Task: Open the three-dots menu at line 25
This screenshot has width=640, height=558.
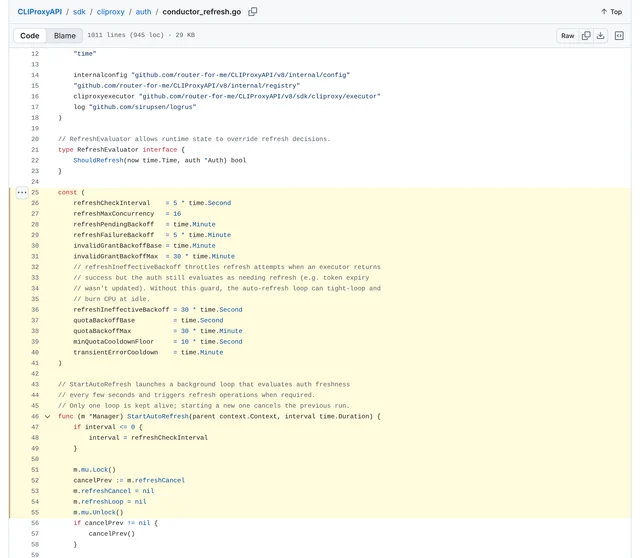Action: coord(22,192)
